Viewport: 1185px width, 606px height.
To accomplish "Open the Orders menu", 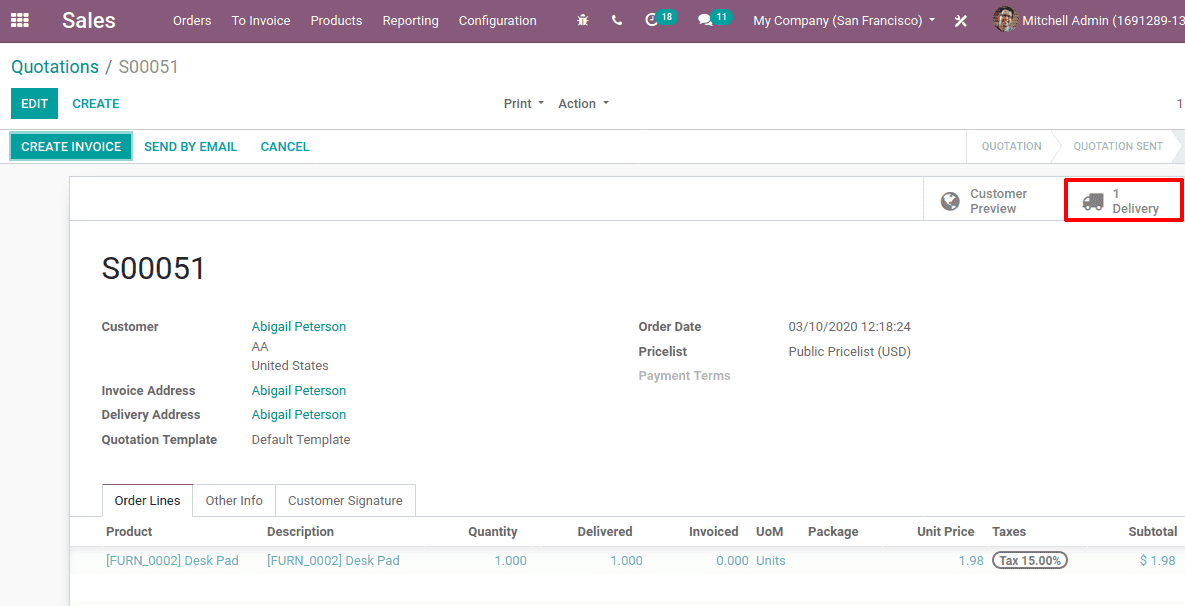I will click(192, 20).
